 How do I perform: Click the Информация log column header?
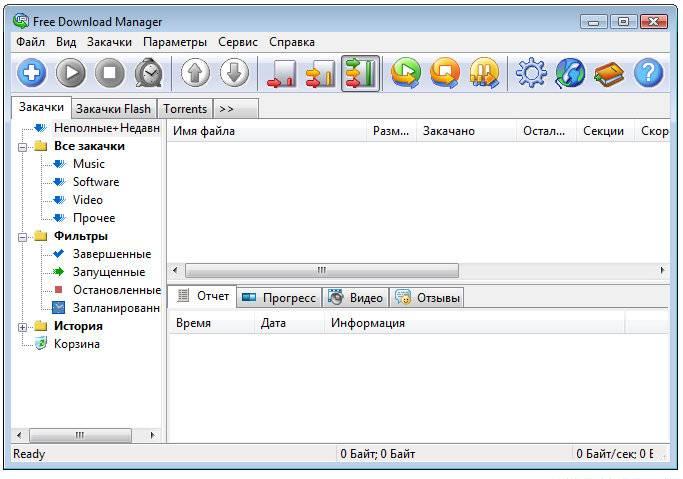tap(475, 323)
